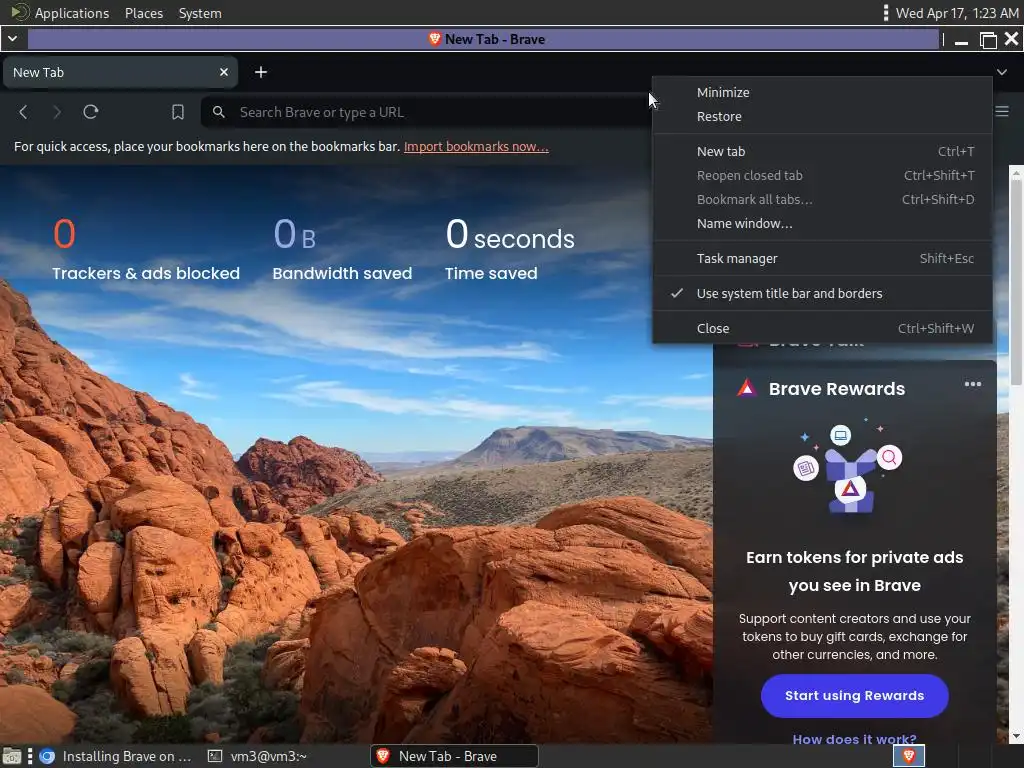Select Minimize from the context menu

(822, 93)
